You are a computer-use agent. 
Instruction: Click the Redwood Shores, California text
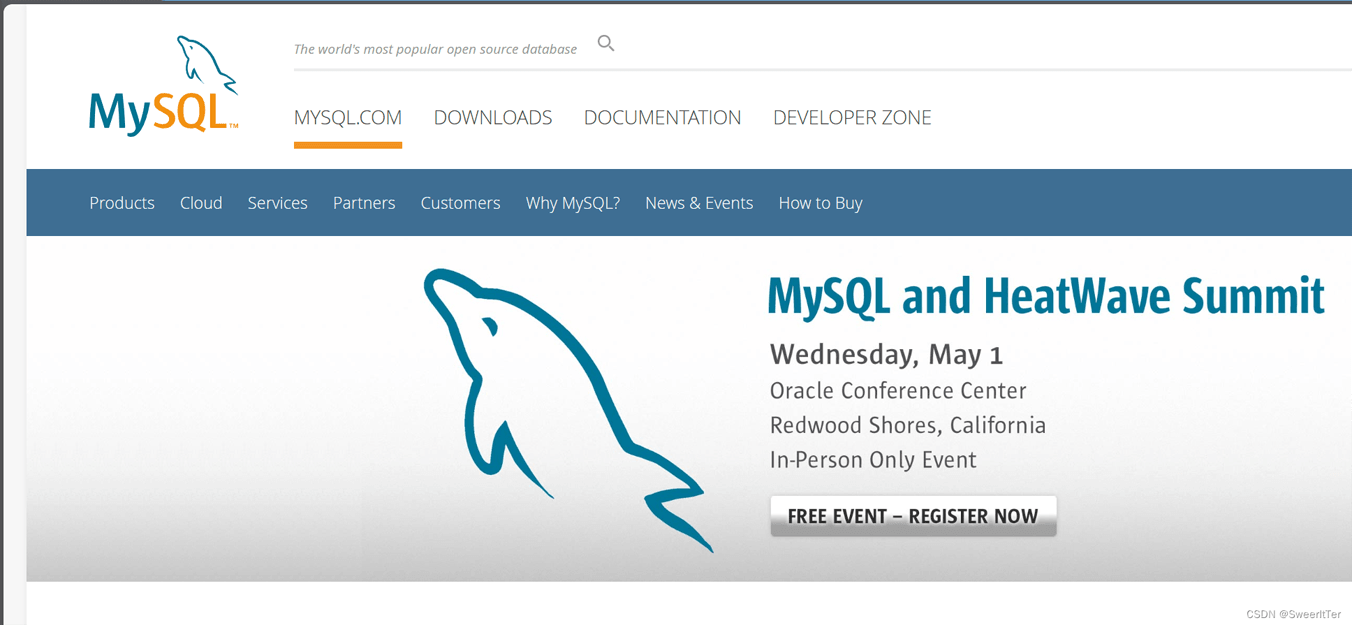(x=908, y=426)
